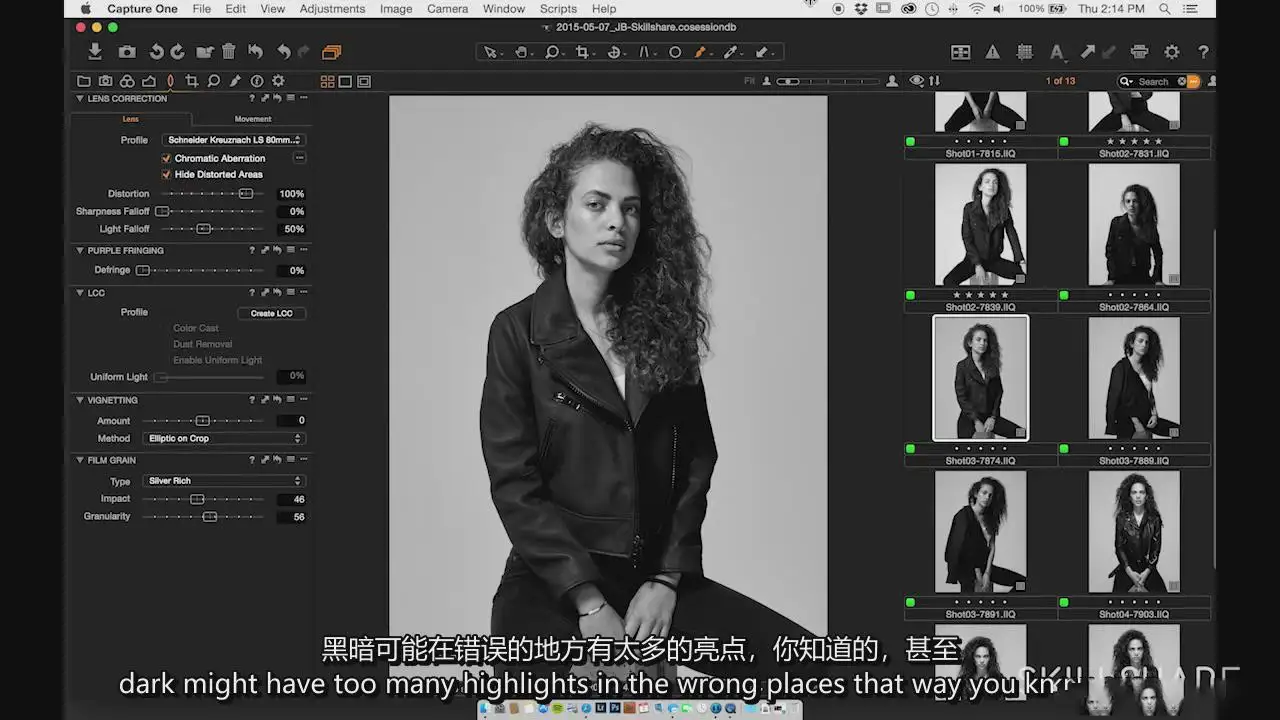Viewport: 1280px width, 720px height.
Task: Click the Chromatic Aberration options button
Action: pyautogui.click(x=299, y=158)
